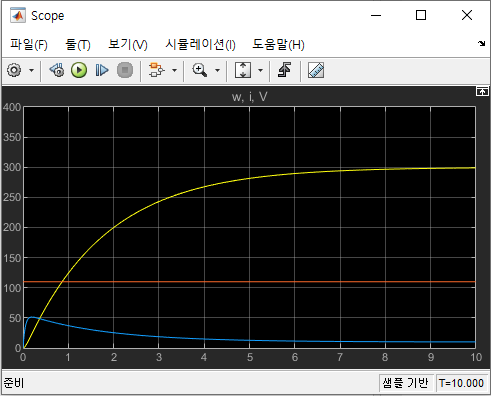Click the T=10.000 status field
Image resolution: width=491 pixels, height=396 pixels.
click(461, 383)
